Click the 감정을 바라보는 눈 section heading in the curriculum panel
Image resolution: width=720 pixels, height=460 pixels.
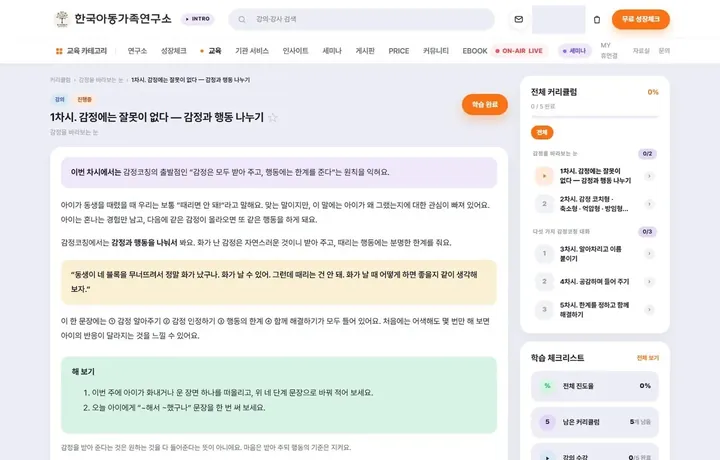tap(555, 153)
